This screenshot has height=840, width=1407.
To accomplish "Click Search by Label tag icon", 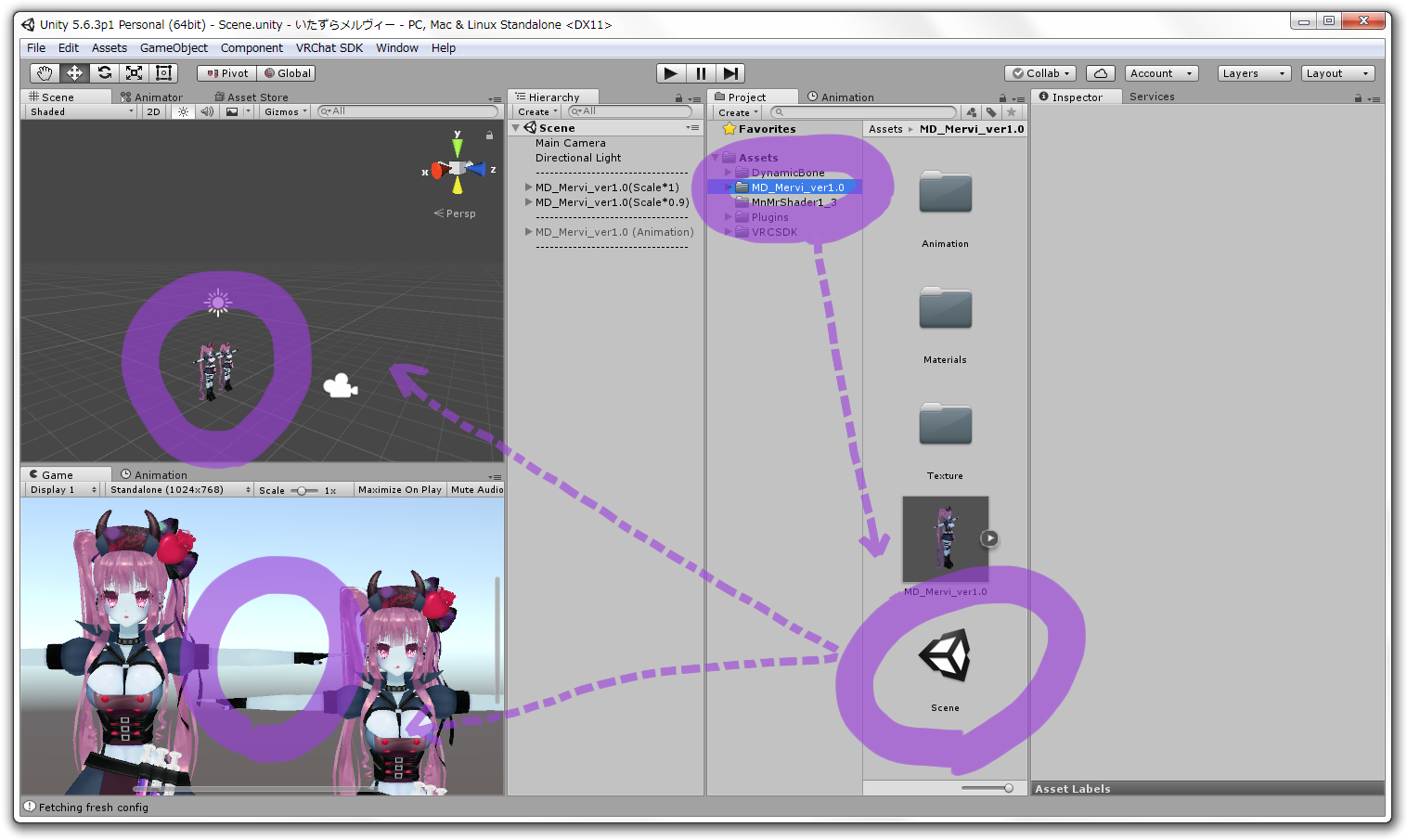I will point(991,112).
